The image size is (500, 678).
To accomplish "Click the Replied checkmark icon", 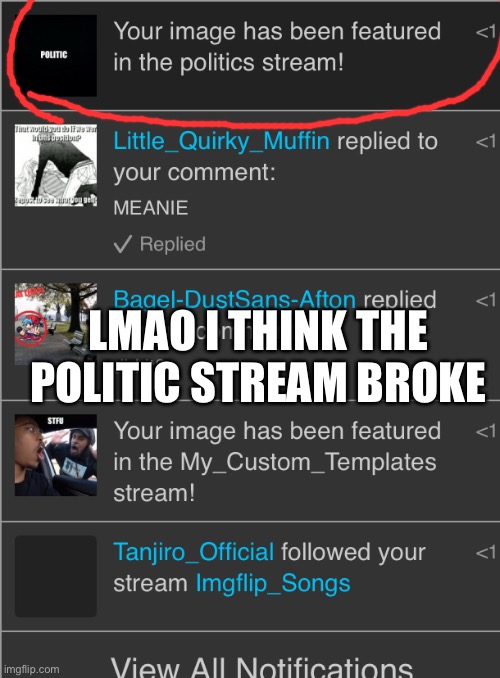I will [122, 244].
